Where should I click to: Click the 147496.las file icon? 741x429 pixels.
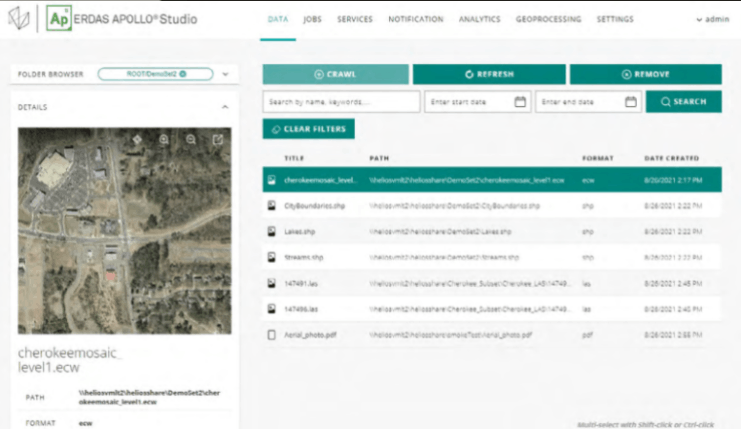point(271,309)
